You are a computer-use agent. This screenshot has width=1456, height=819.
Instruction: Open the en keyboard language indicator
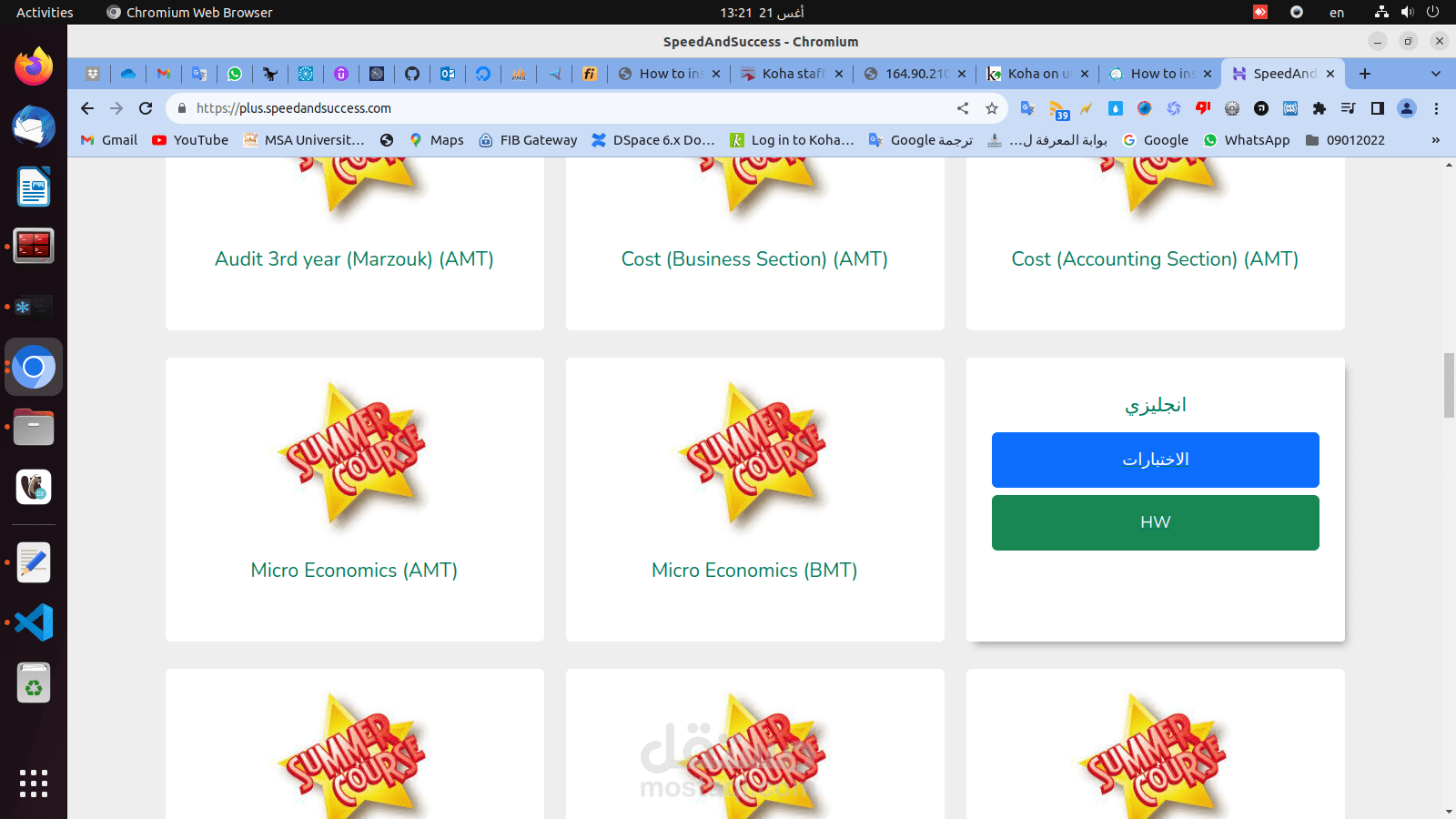(1337, 13)
